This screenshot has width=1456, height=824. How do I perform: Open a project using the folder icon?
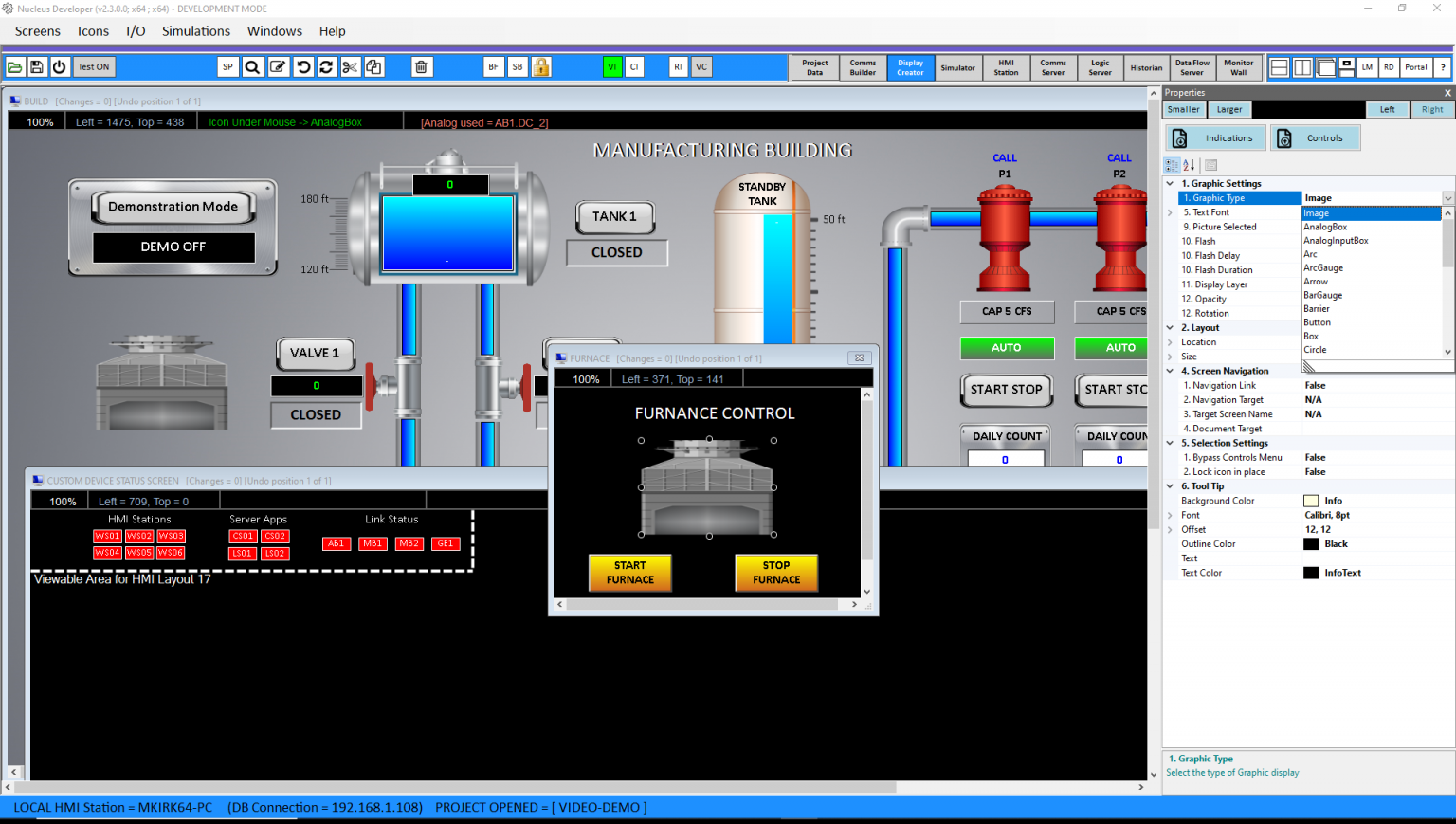(14, 66)
